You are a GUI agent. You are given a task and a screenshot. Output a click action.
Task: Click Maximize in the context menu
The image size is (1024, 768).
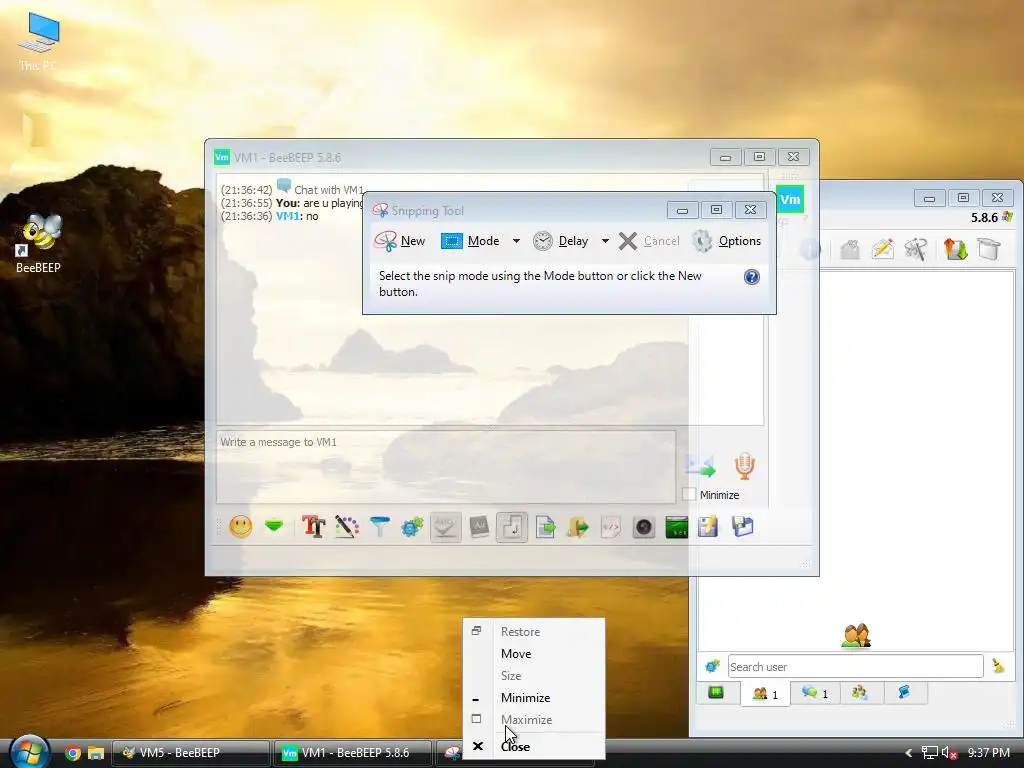coord(534,720)
